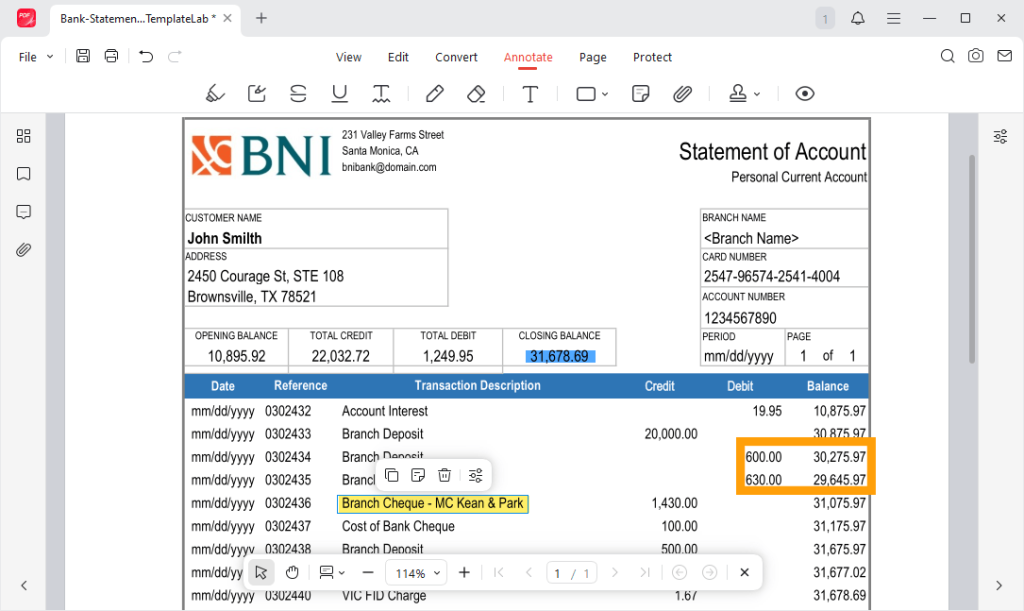The height and width of the screenshot is (611, 1024).
Task: Open the notifications bell
Action: coord(857,18)
